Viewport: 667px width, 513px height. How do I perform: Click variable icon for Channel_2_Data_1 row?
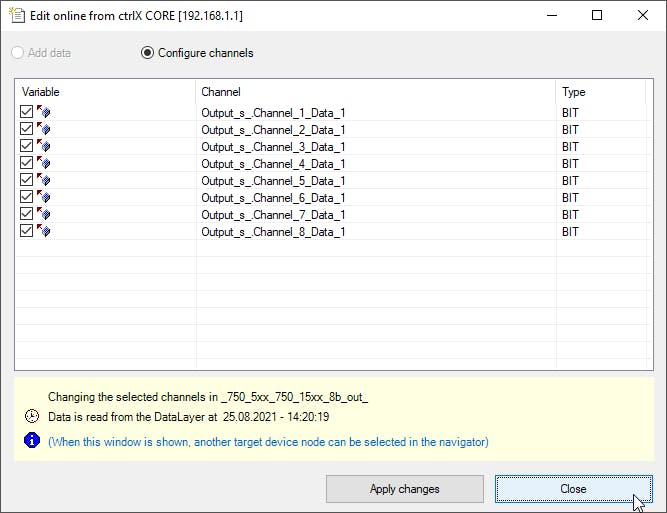point(43,129)
